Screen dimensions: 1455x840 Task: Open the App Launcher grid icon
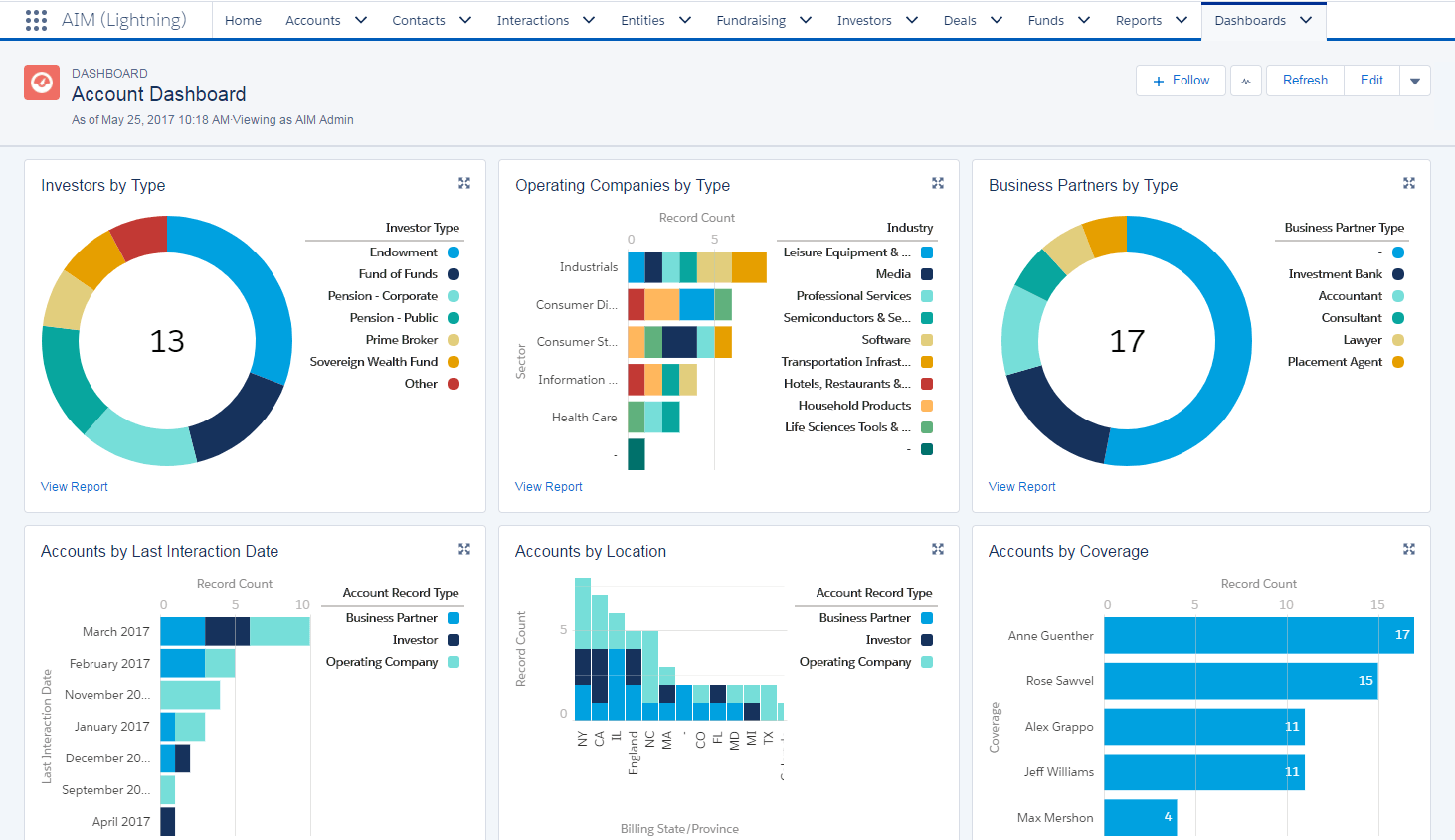36,20
